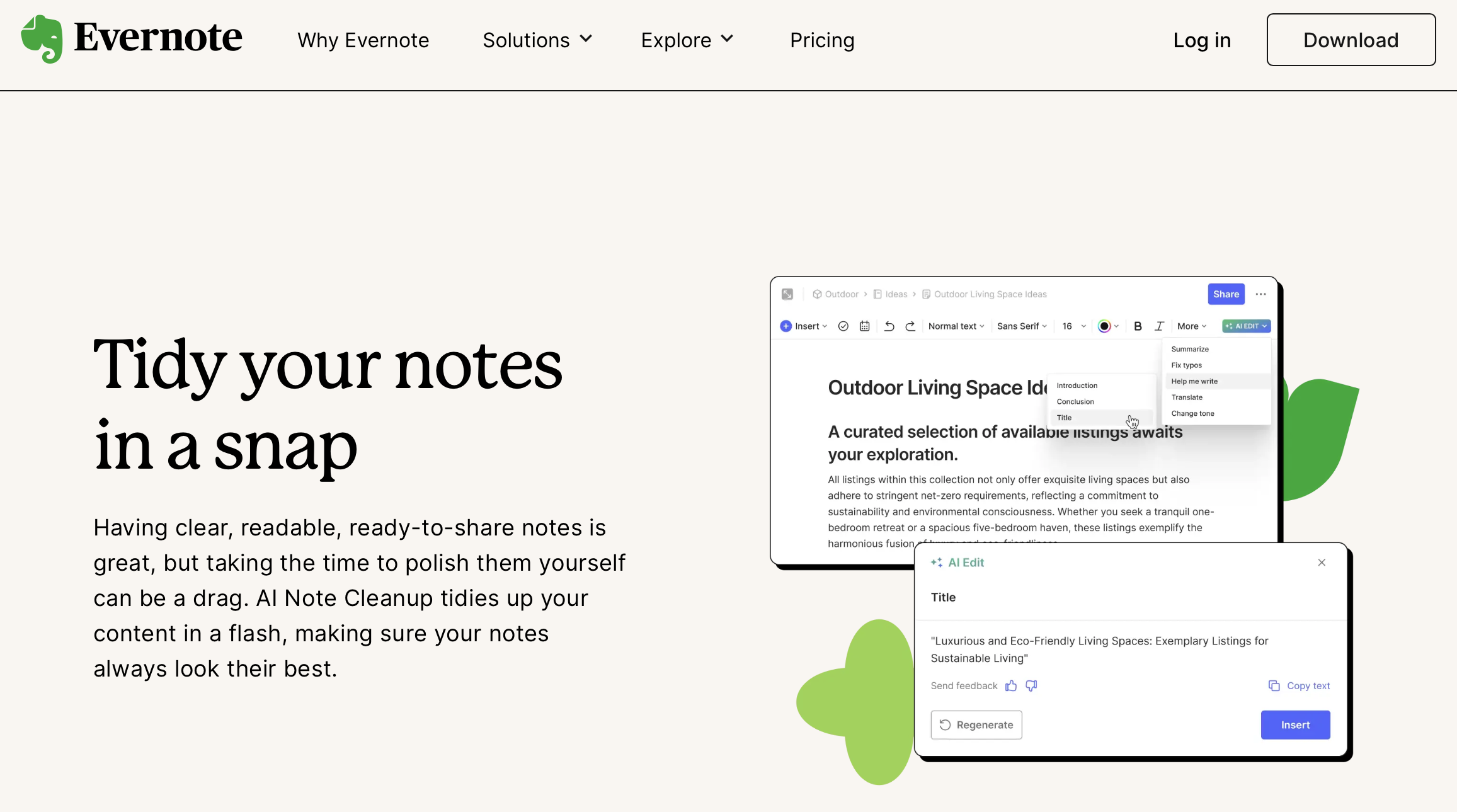The width and height of the screenshot is (1457, 812).
Task: Click the Outdoor Living Space Ideas note title
Action: 937,388
